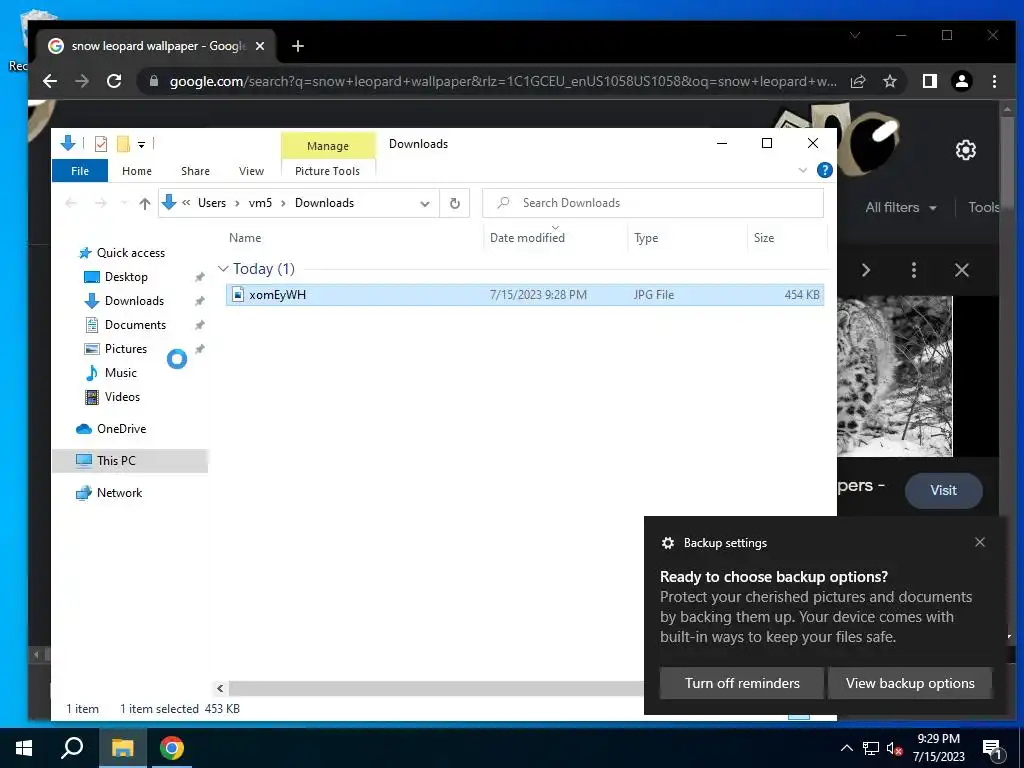The image size is (1024, 768).
Task: Collapse the Today (1) group
Action: pyautogui.click(x=223, y=269)
